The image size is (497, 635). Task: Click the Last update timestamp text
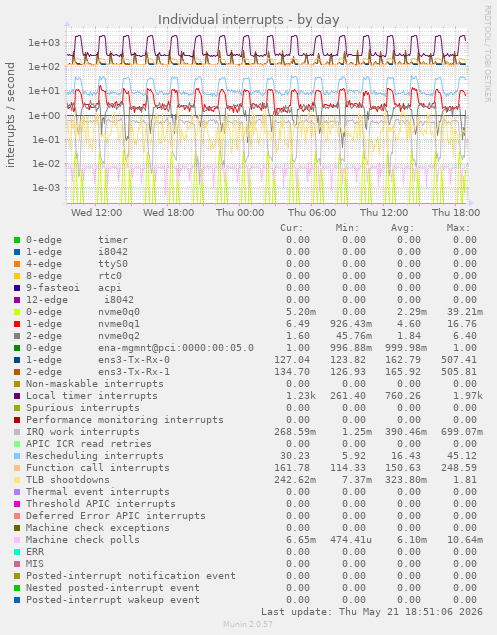[372, 612]
